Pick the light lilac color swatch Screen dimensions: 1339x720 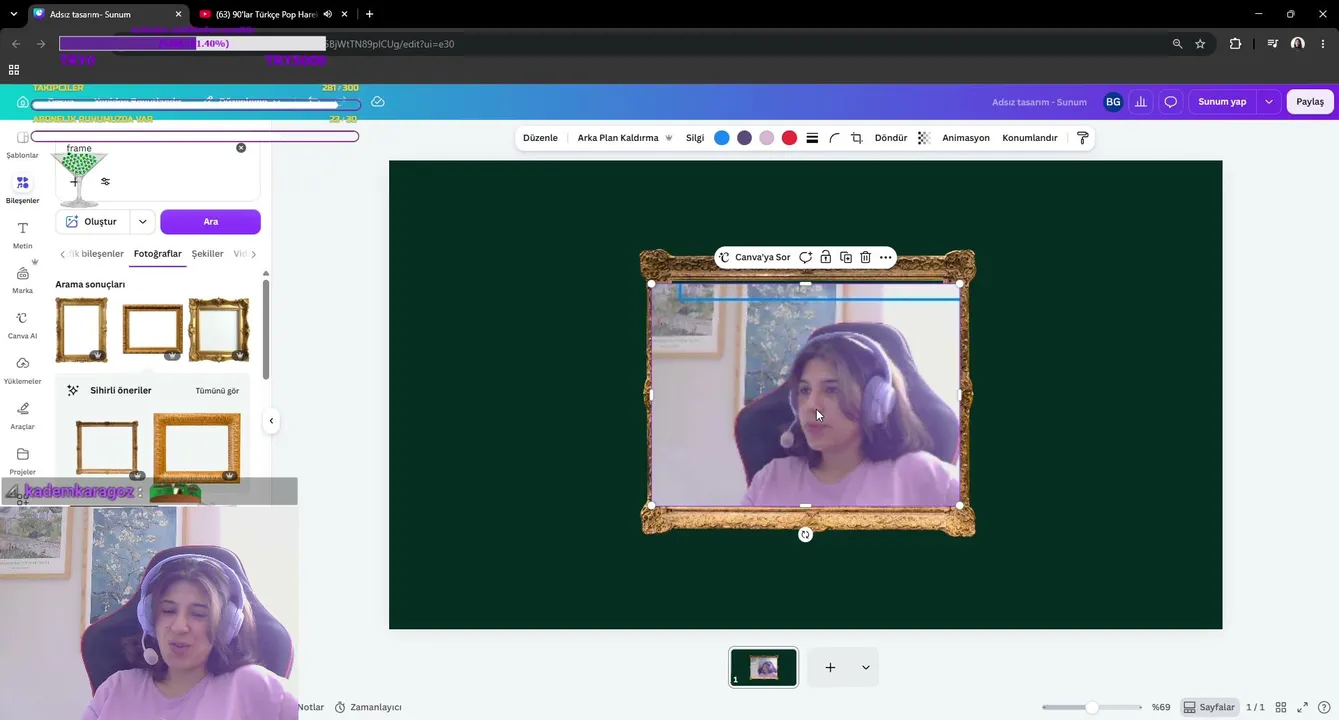(x=767, y=138)
